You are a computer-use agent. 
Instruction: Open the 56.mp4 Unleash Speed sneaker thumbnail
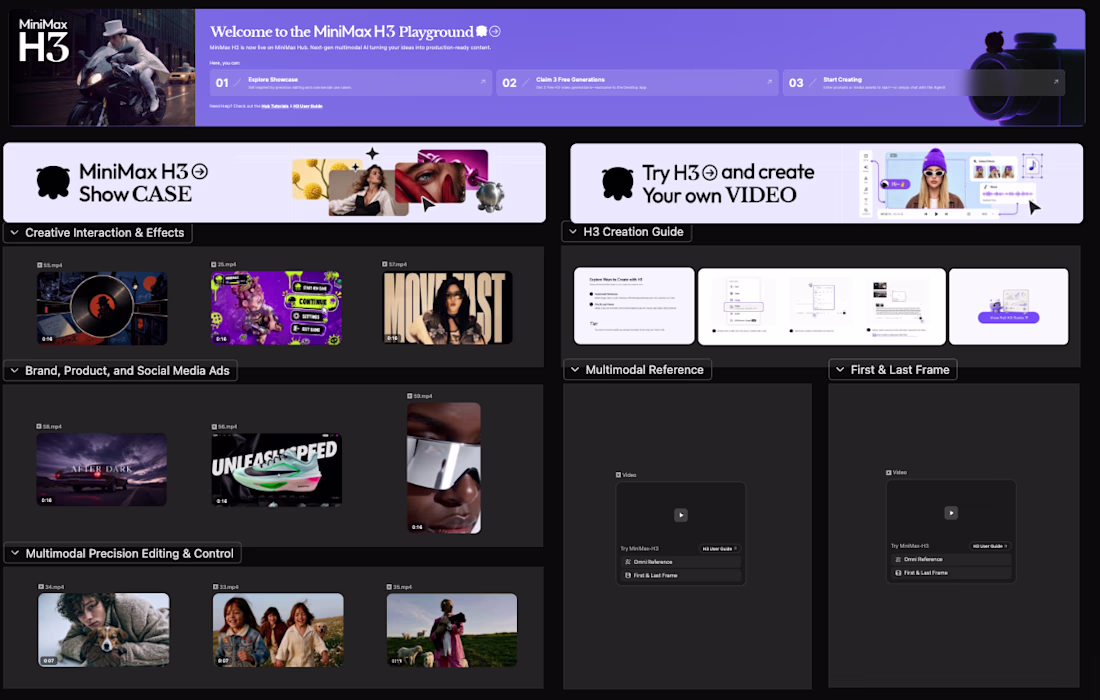pyautogui.click(x=276, y=469)
